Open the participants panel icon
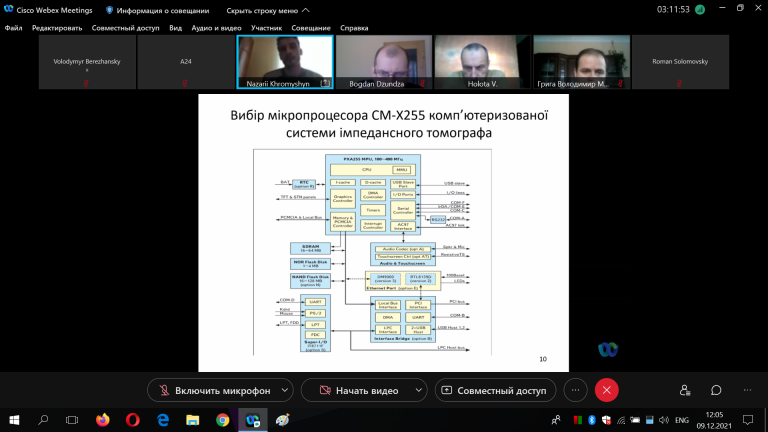Viewport: 768px width, 432px height. tap(685, 390)
